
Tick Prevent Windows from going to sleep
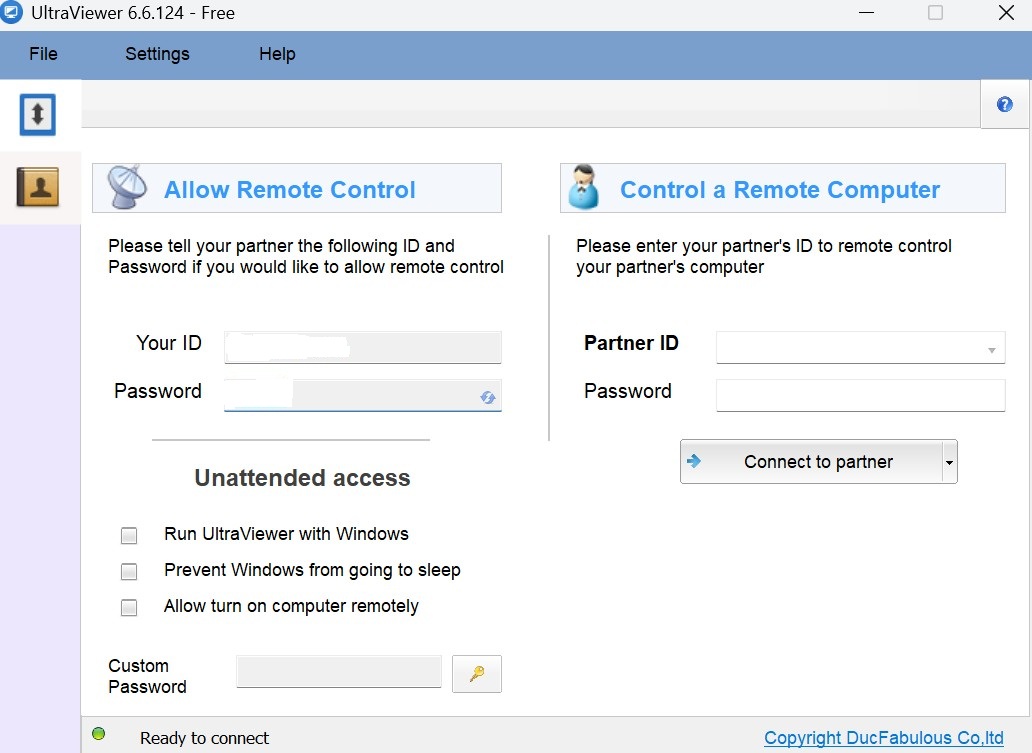coord(129,572)
